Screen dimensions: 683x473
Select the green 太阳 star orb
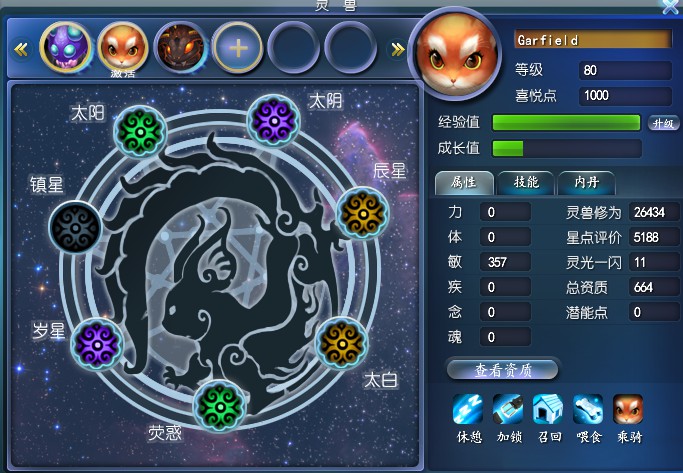(x=140, y=132)
